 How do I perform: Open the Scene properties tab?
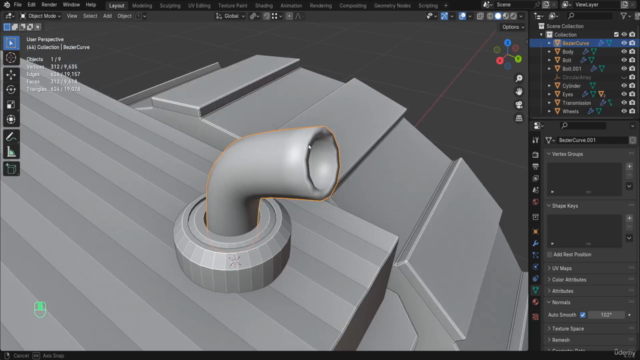click(x=536, y=190)
